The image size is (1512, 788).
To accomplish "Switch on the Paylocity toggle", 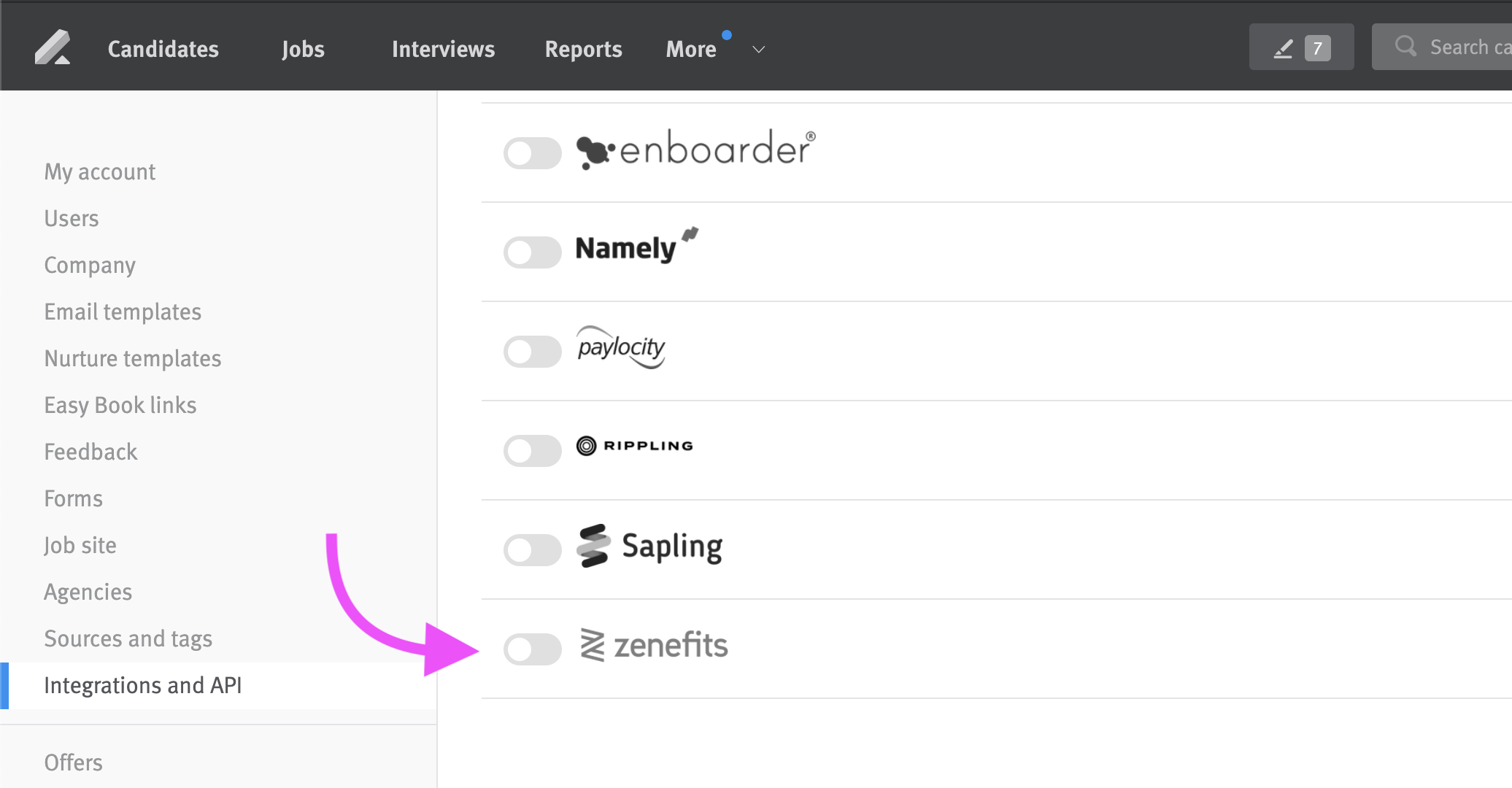I will (533, 351).
